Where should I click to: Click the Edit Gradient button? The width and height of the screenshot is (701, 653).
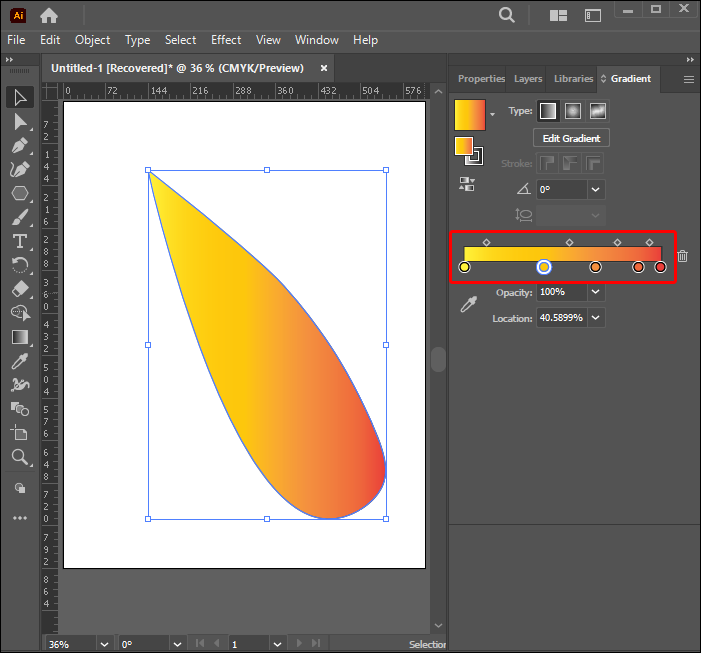pyautogui.click(x=571, y=138)
